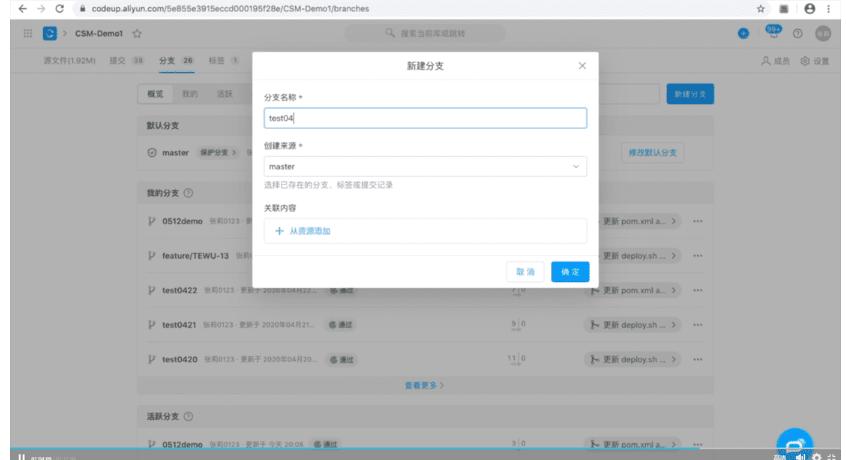Open more options for test0421 row

click(x=698, y=325)
